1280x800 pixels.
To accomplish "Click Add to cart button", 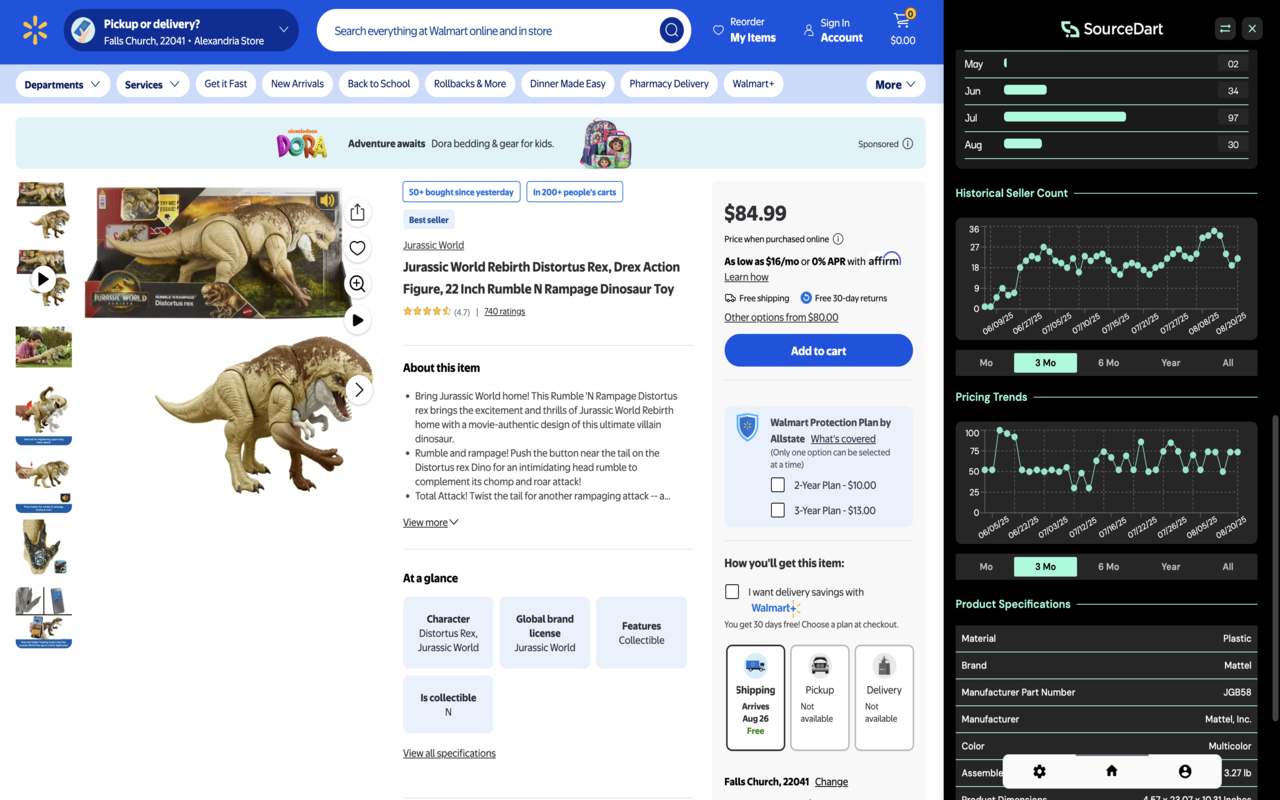I will pyautogui.click(x=818, y=350).
